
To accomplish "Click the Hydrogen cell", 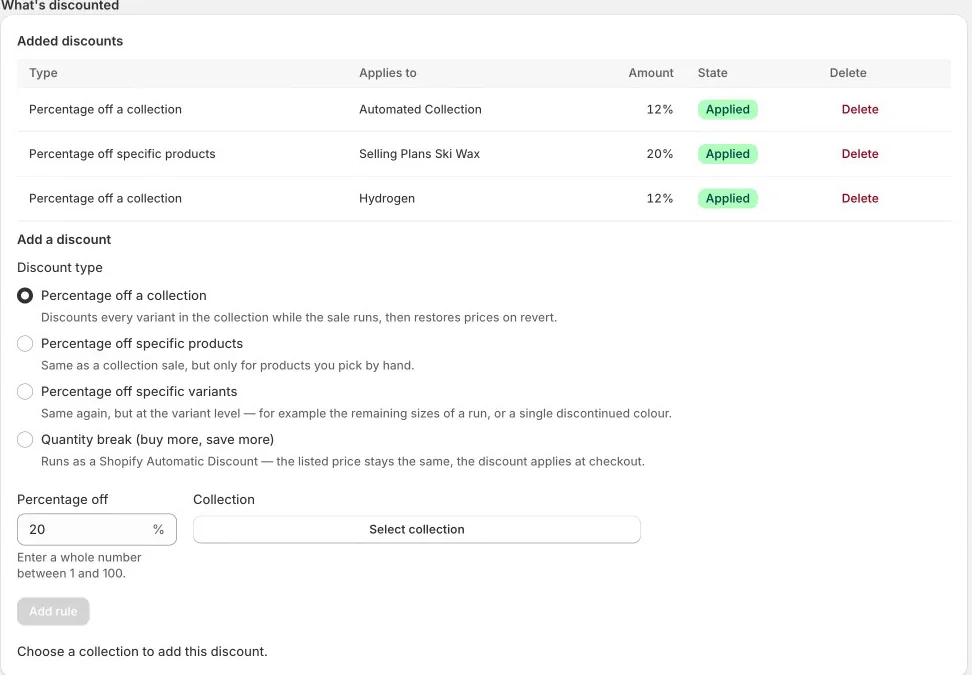I will pos(387,198).
